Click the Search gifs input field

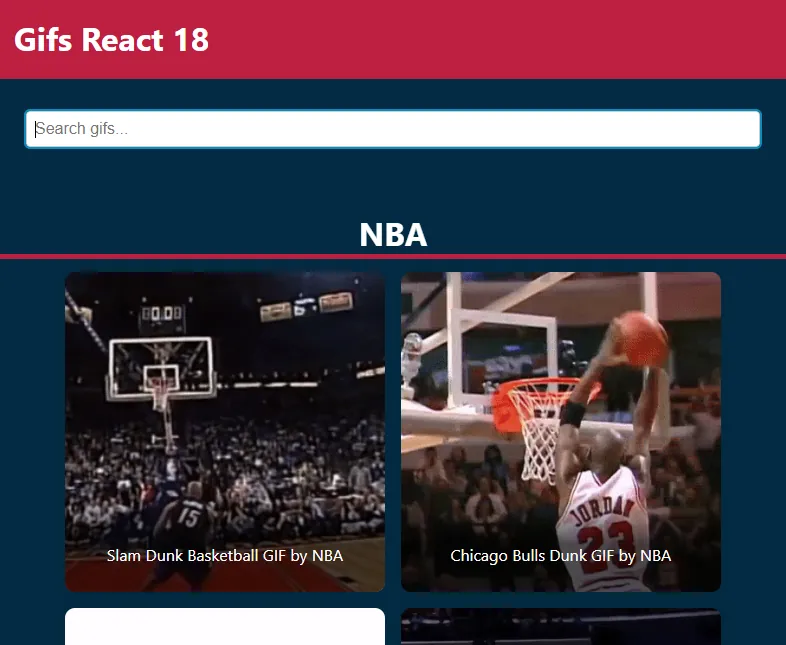[393, 129]
